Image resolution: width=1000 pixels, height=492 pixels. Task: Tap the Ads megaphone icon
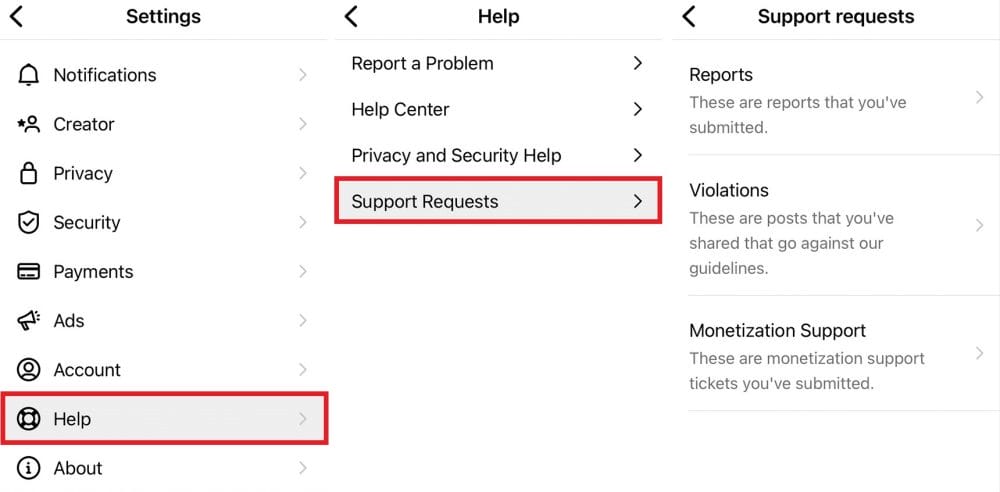coord(28,320)
